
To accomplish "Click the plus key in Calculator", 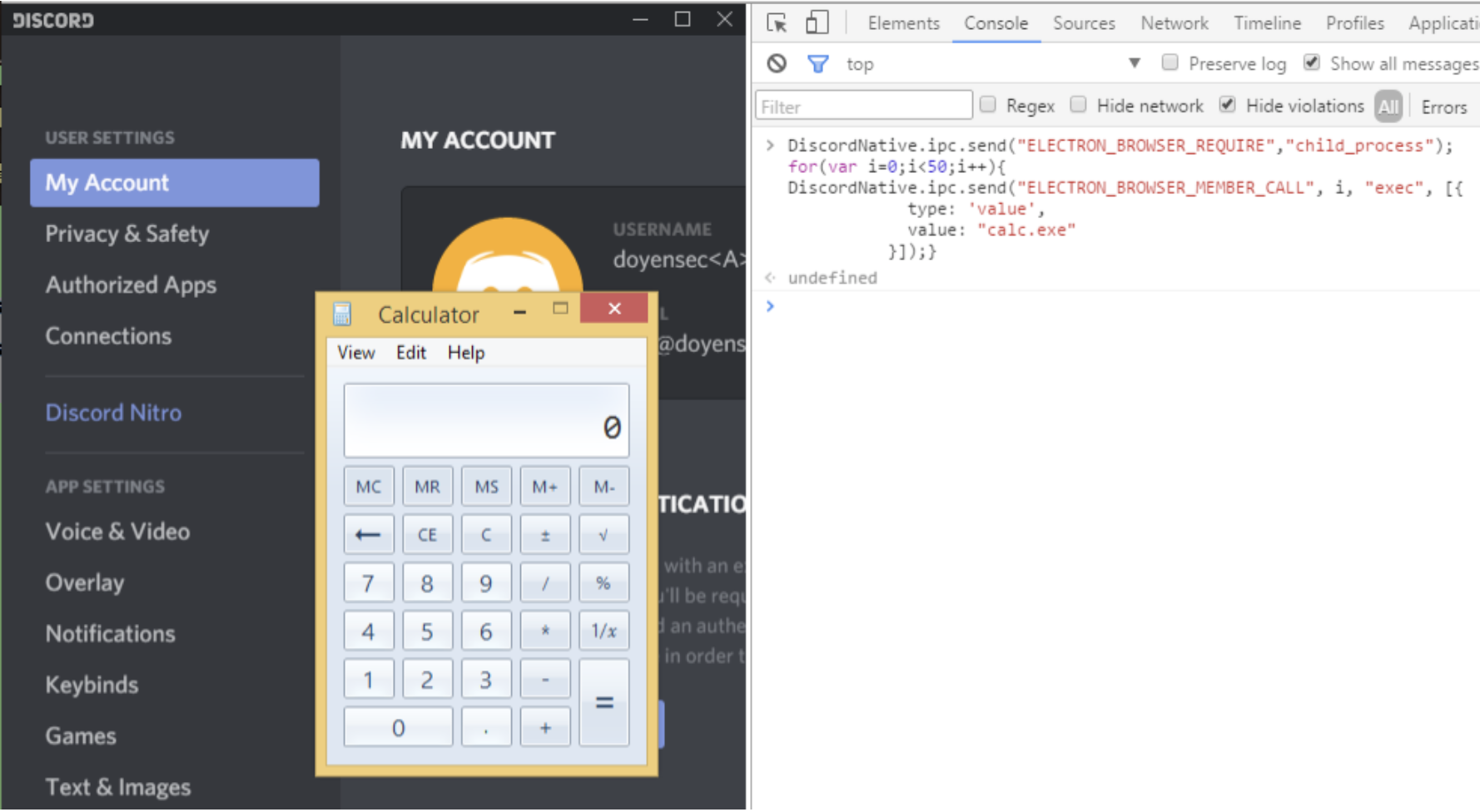I will point(545,728).
